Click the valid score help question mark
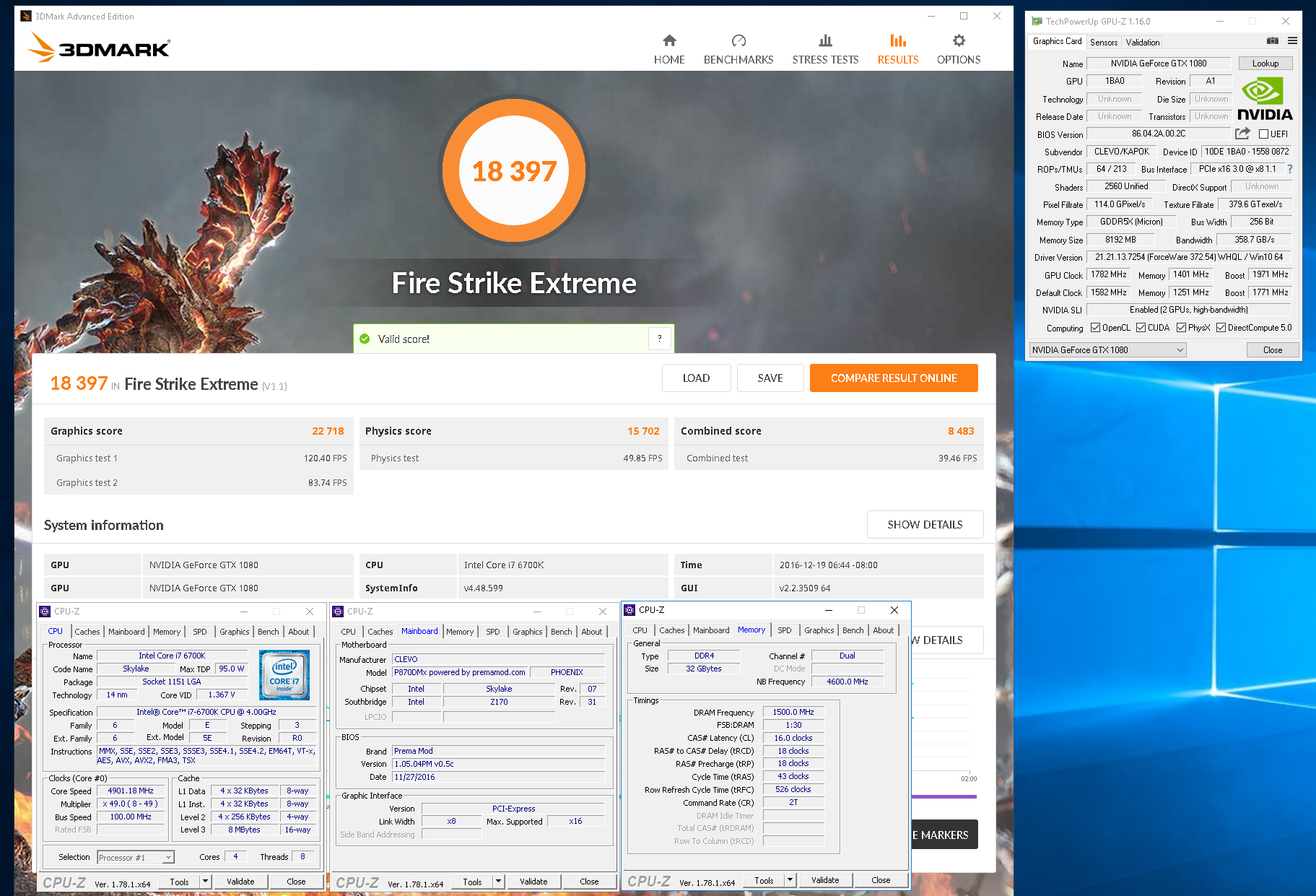1316x896 pixels. tap(659, 339)
